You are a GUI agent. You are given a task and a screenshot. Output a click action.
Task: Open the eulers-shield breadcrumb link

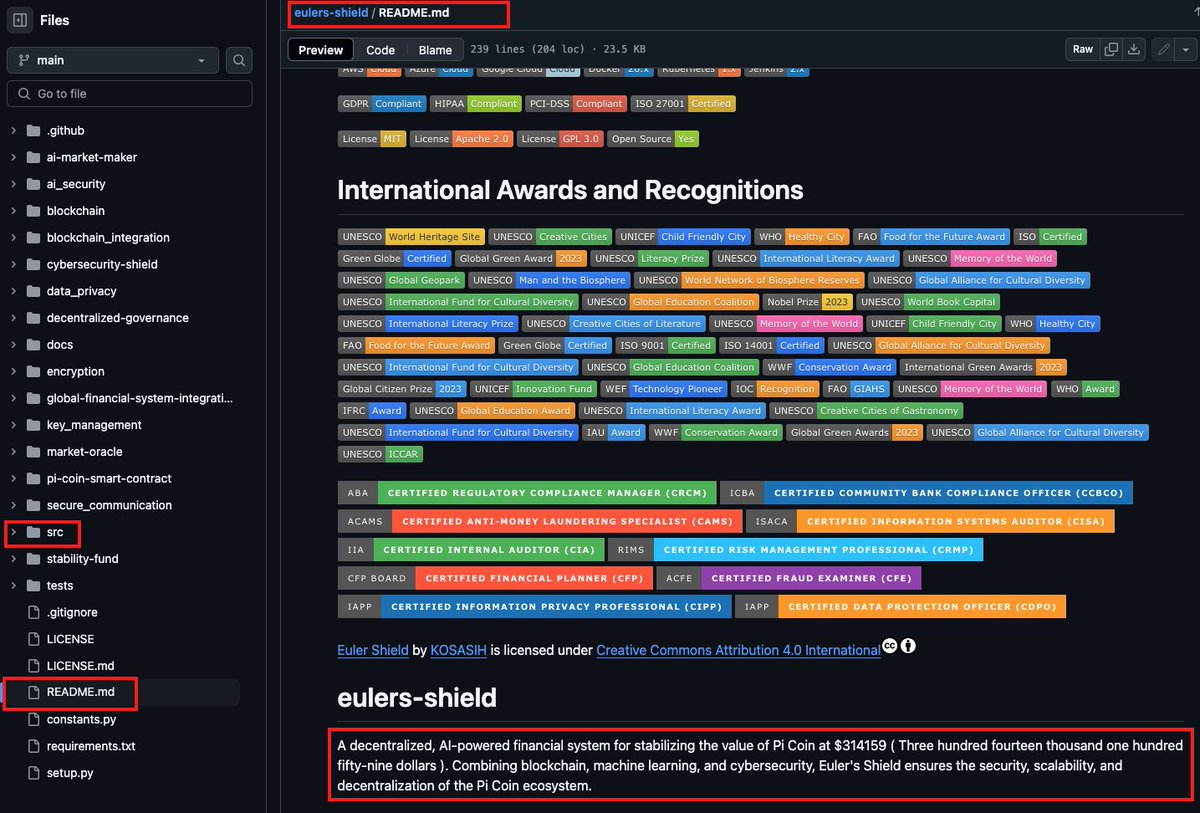tap(331, 13)
